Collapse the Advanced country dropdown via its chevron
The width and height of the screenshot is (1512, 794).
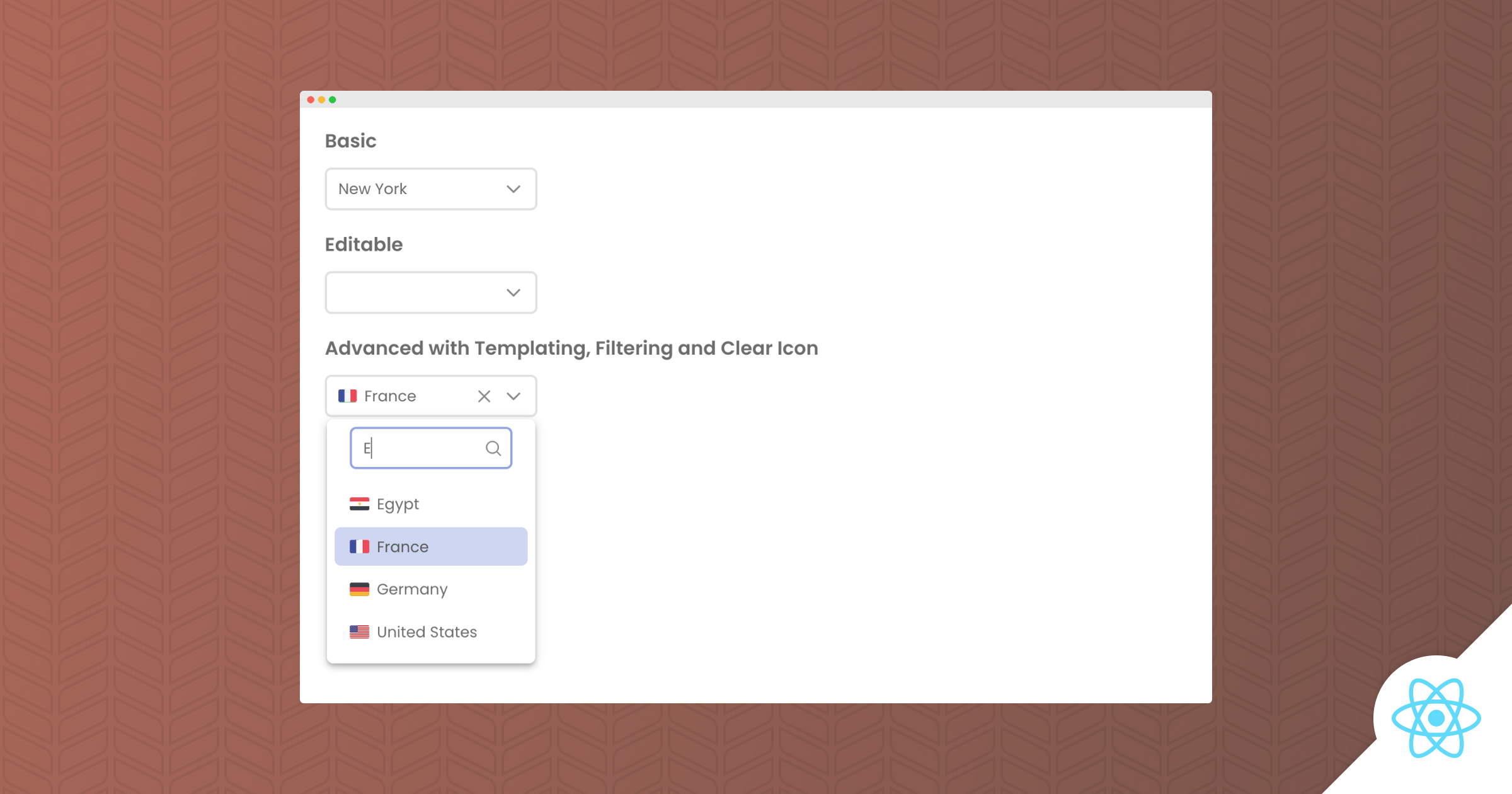(x=513, y=396)
